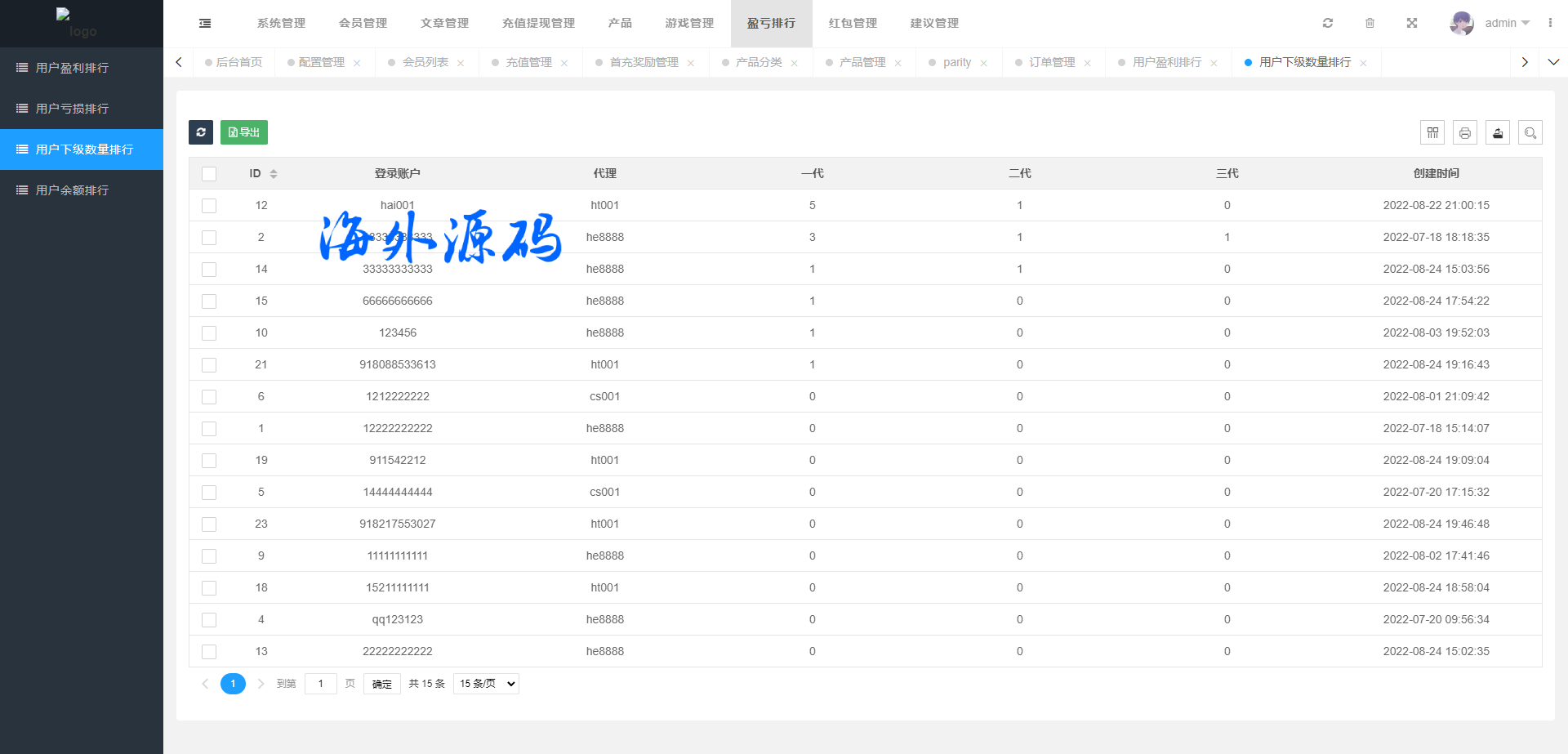Open the table search magnifier icon

(x=1530, y=132)
